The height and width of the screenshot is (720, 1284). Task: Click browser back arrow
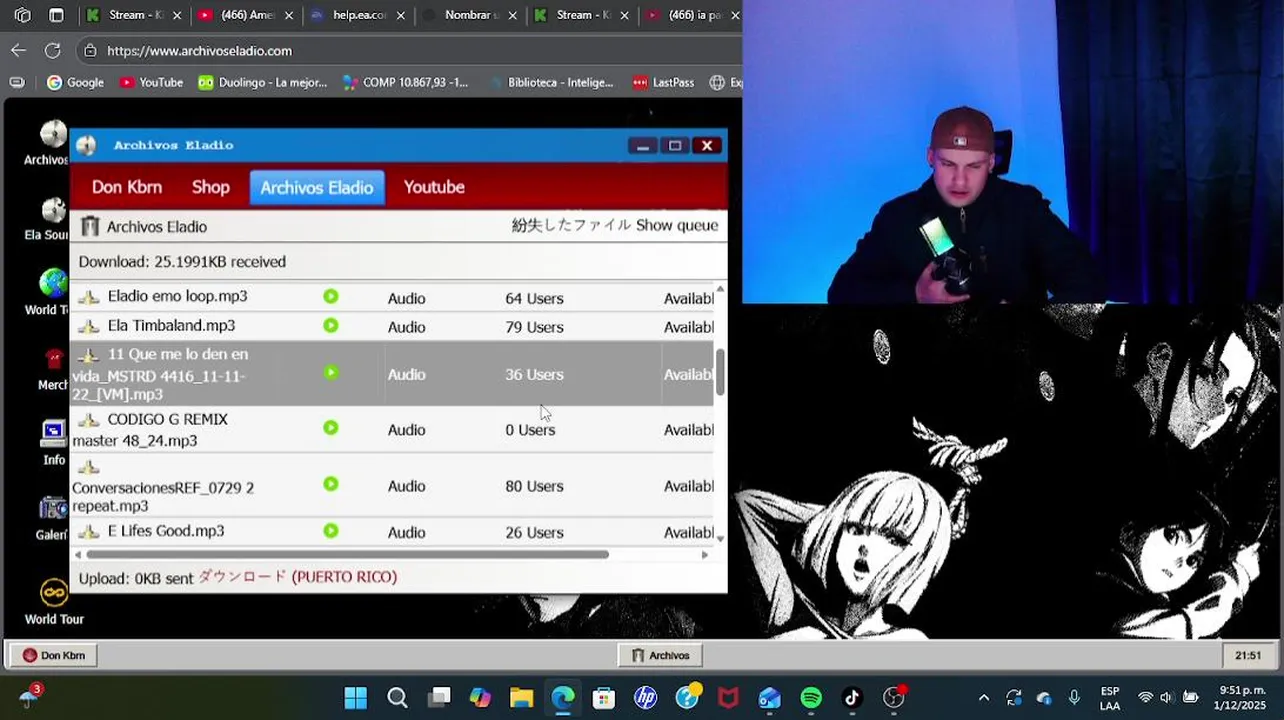click(19, 50)
